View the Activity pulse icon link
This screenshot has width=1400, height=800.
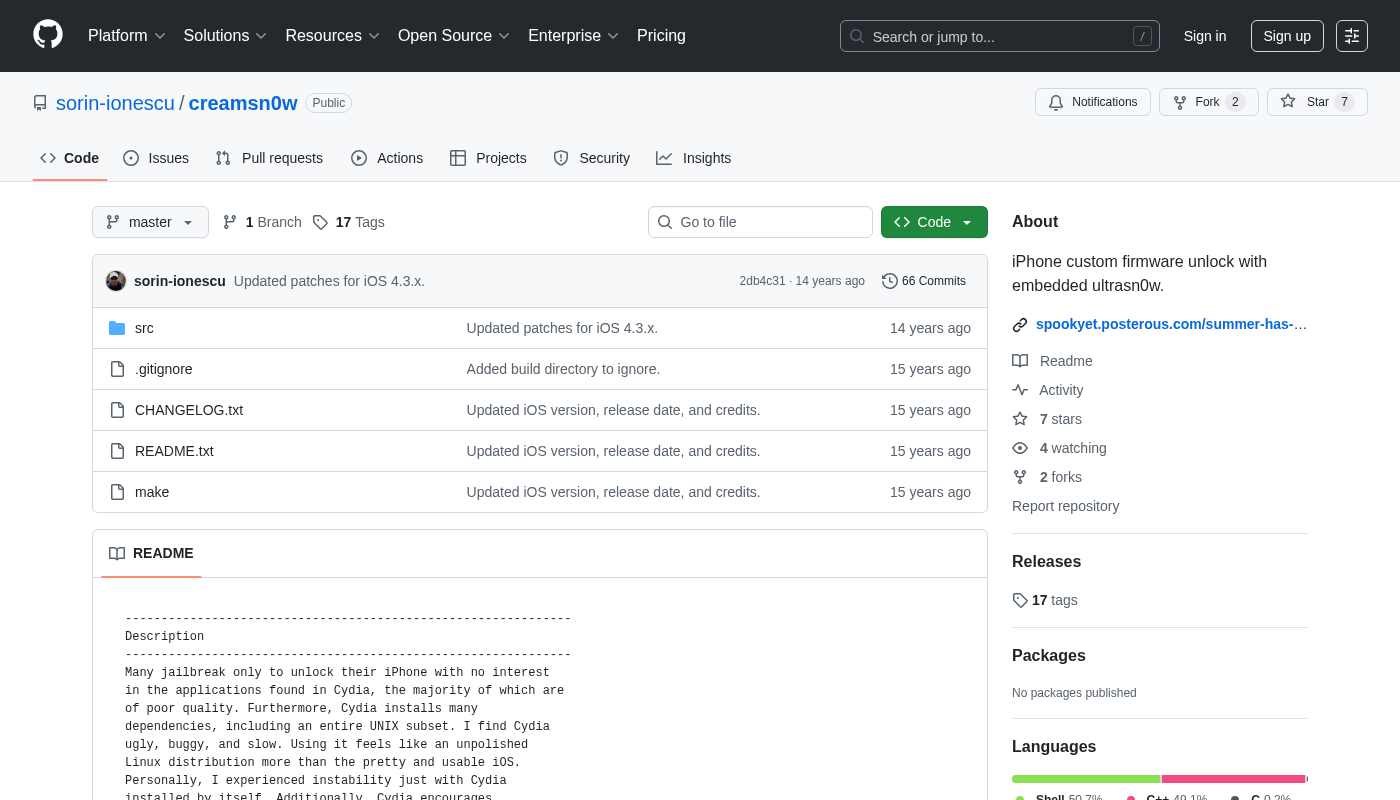click(x=1020, y=390)
